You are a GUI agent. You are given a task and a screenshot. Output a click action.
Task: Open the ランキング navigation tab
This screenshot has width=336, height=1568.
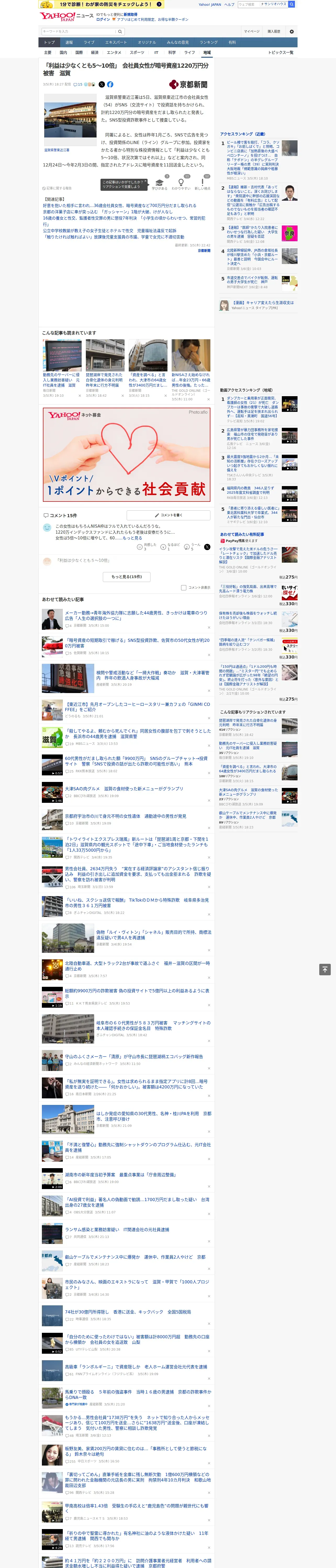[209, 43]
